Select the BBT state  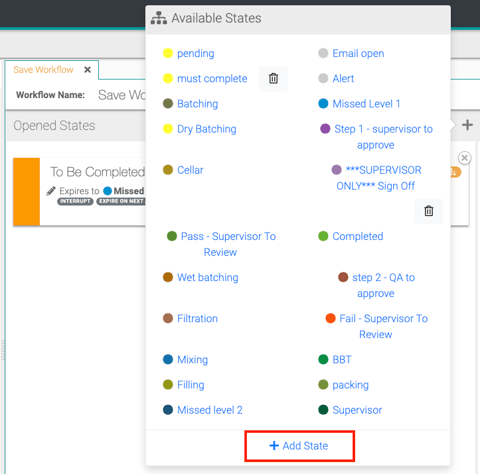pyautogui.click(x=342, y=360)
